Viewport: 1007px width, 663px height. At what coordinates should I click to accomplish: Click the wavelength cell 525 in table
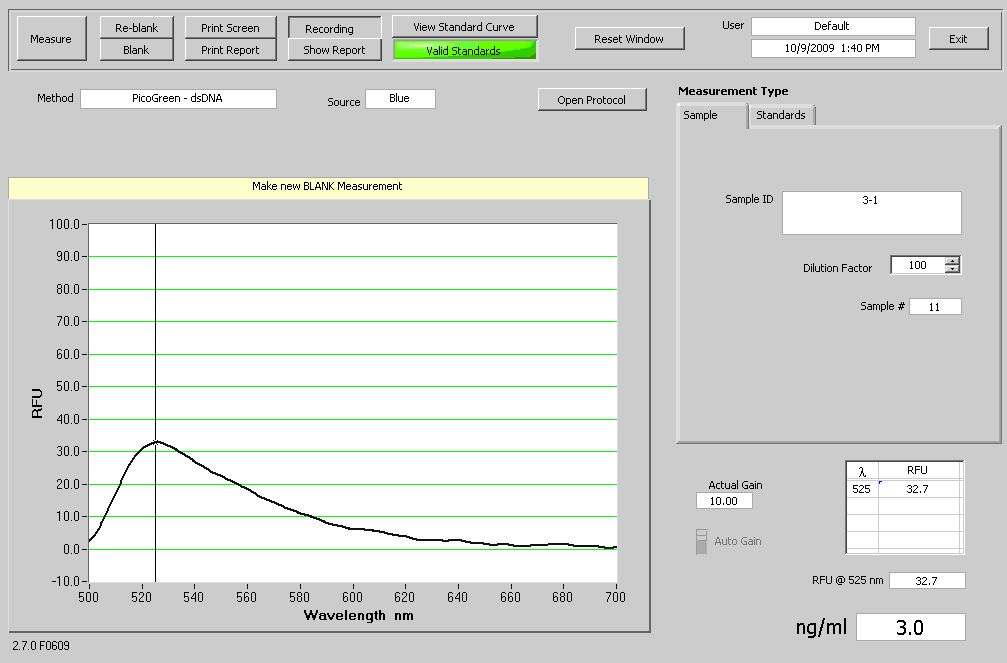(x=862, y=489)
